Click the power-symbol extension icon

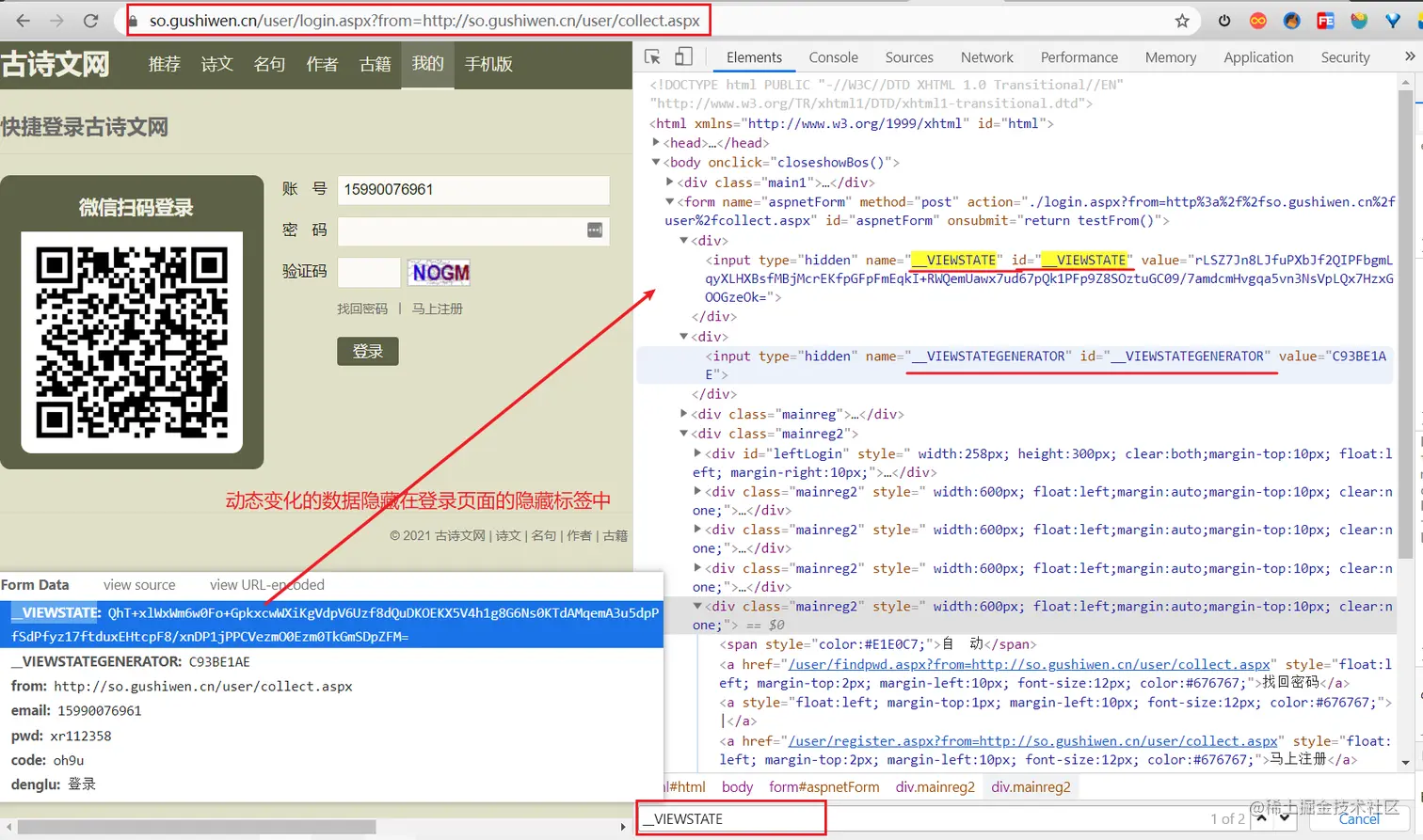(x=1224, y=21)
